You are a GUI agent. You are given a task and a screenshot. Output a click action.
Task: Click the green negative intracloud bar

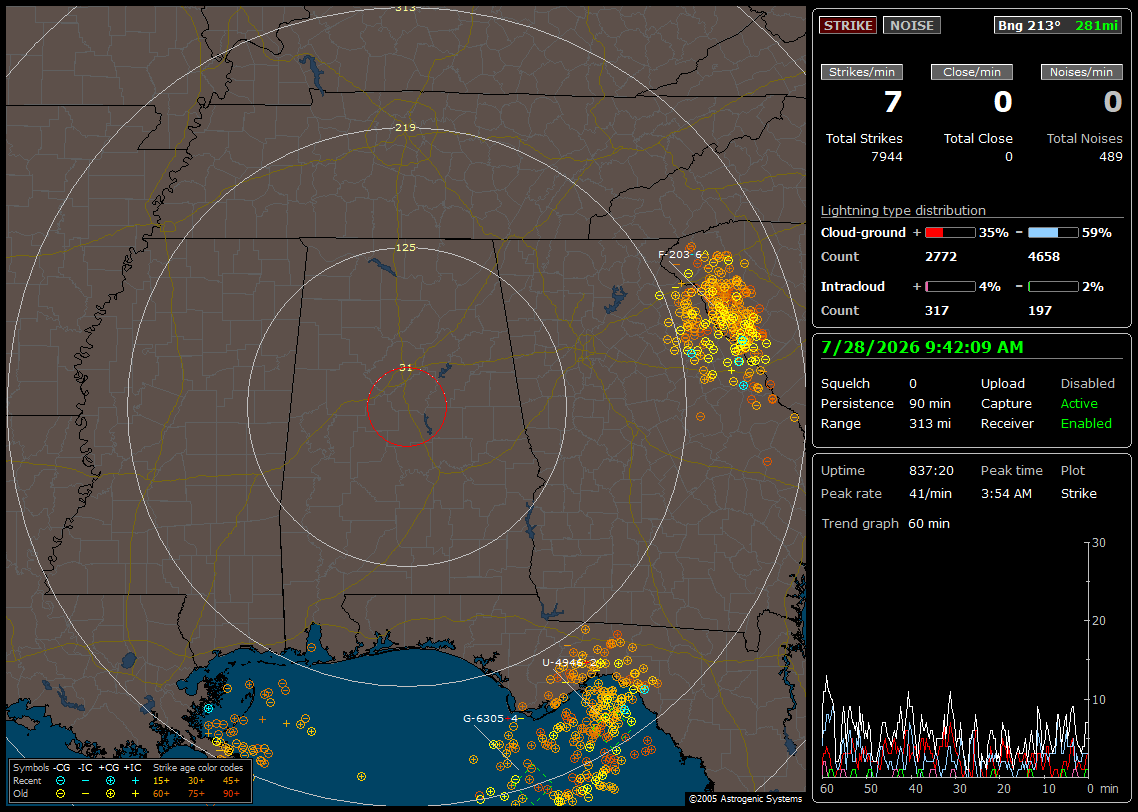coord(1053,287)
